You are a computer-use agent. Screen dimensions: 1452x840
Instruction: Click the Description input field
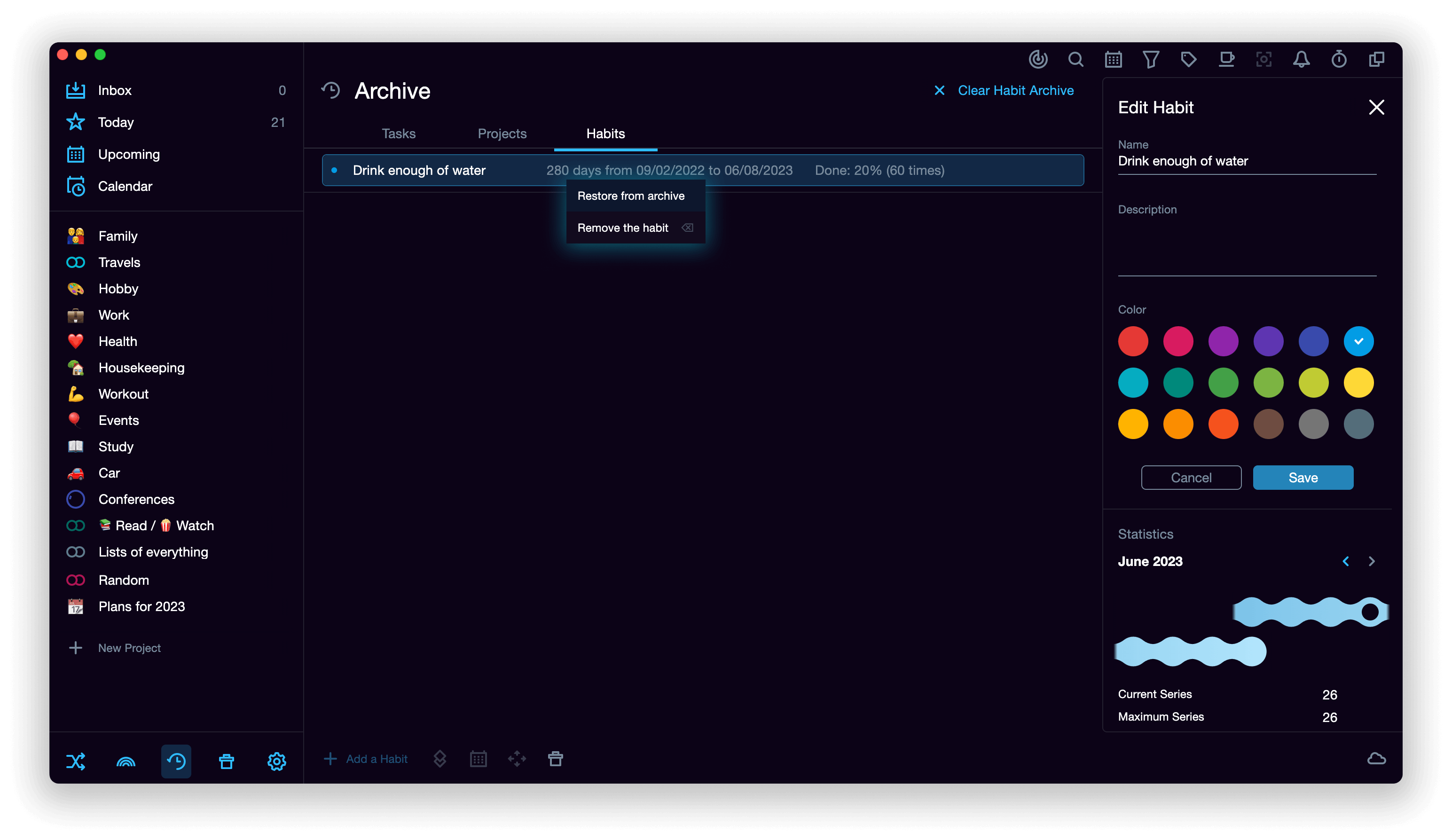point(1247,247)
